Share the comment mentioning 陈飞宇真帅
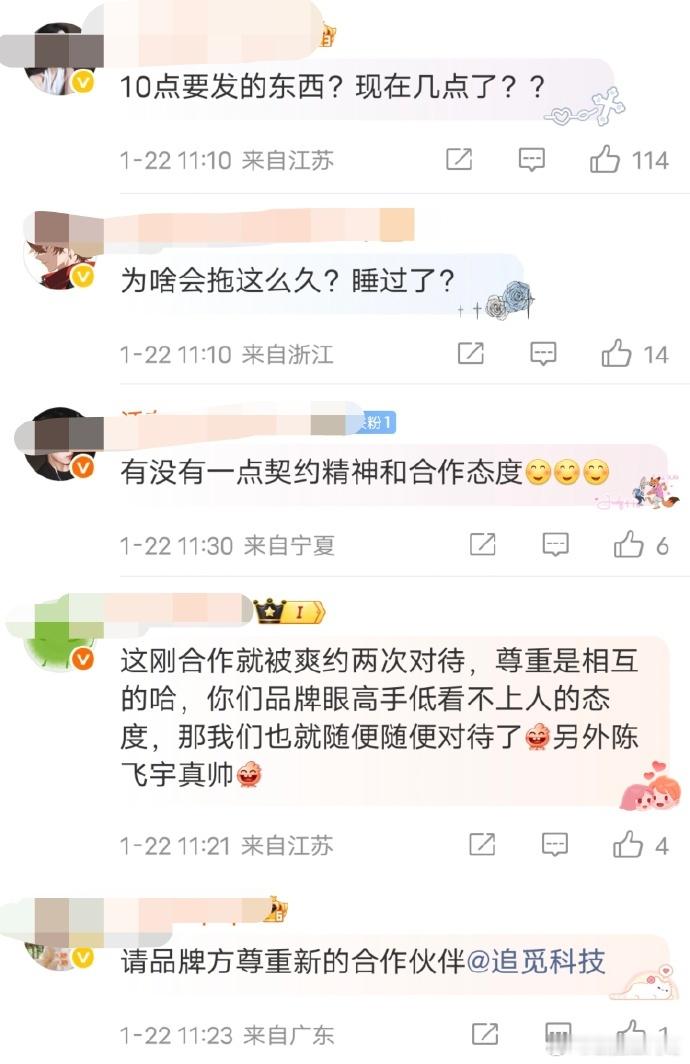690x1064 pixels. (482, 845)
